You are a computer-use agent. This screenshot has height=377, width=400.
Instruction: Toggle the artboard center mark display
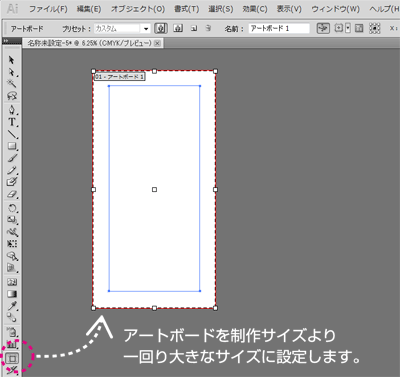(338, 29)
